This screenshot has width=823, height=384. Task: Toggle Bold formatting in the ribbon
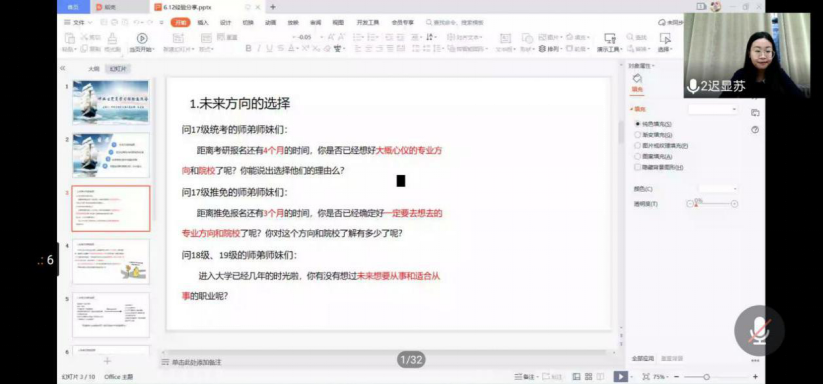249,49
